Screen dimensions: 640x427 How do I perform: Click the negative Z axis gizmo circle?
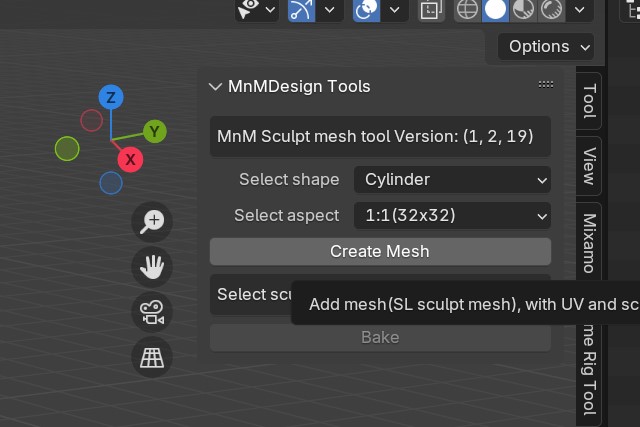[x=111, y=183]
